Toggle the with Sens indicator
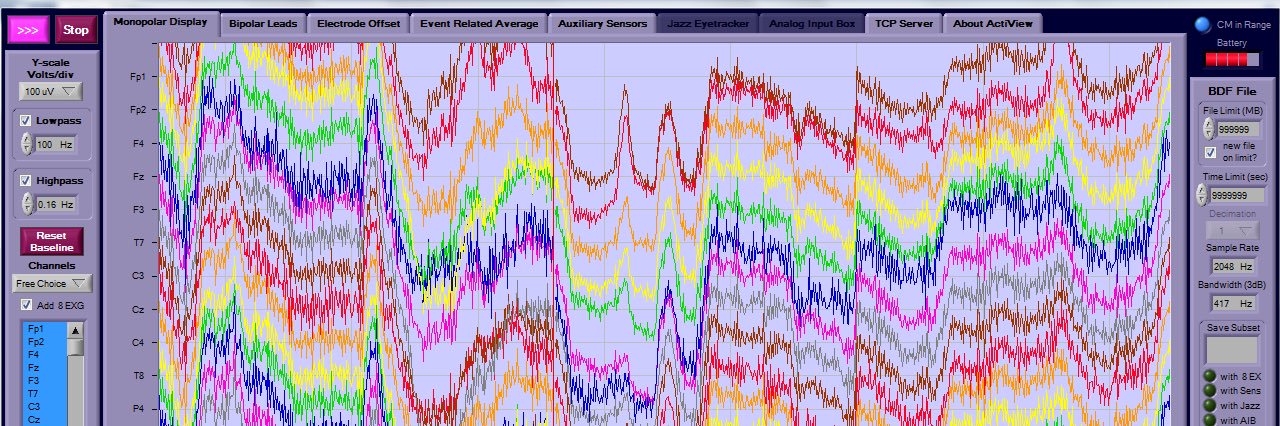The height and width of the screenshot is (426, 1280). pyautogui.click(x=1209, y=390)
